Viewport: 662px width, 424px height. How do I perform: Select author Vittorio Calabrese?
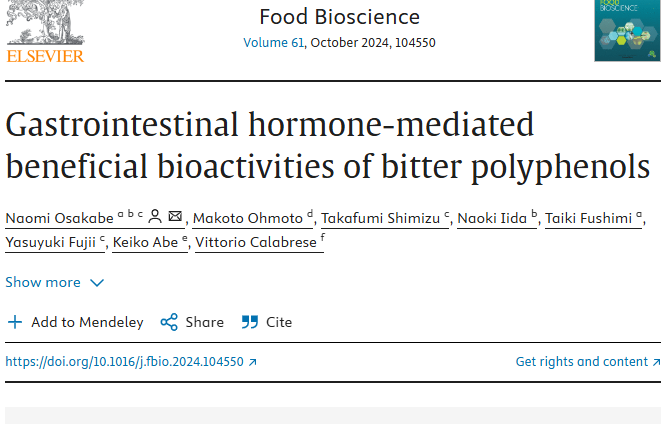254,243
